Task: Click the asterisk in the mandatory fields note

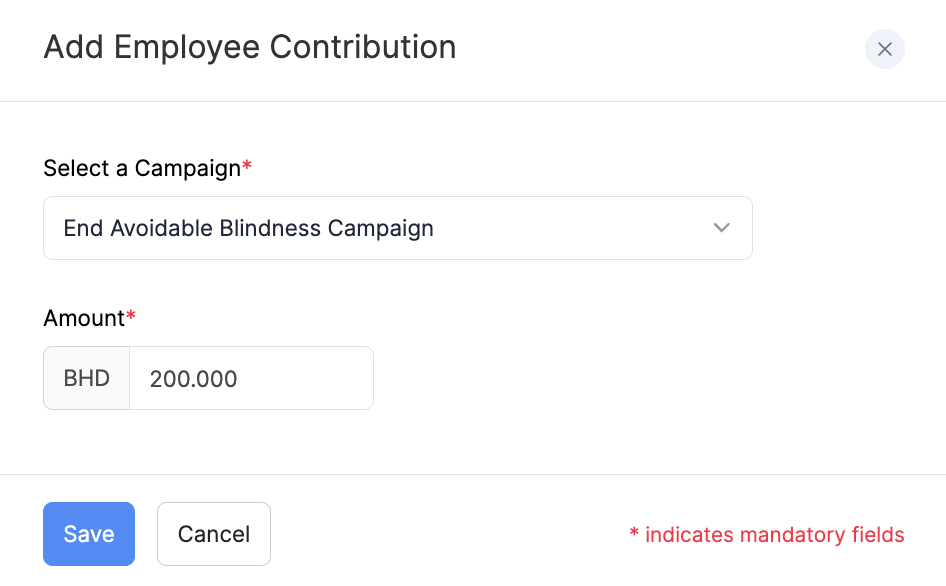Action: pos(634,533)
